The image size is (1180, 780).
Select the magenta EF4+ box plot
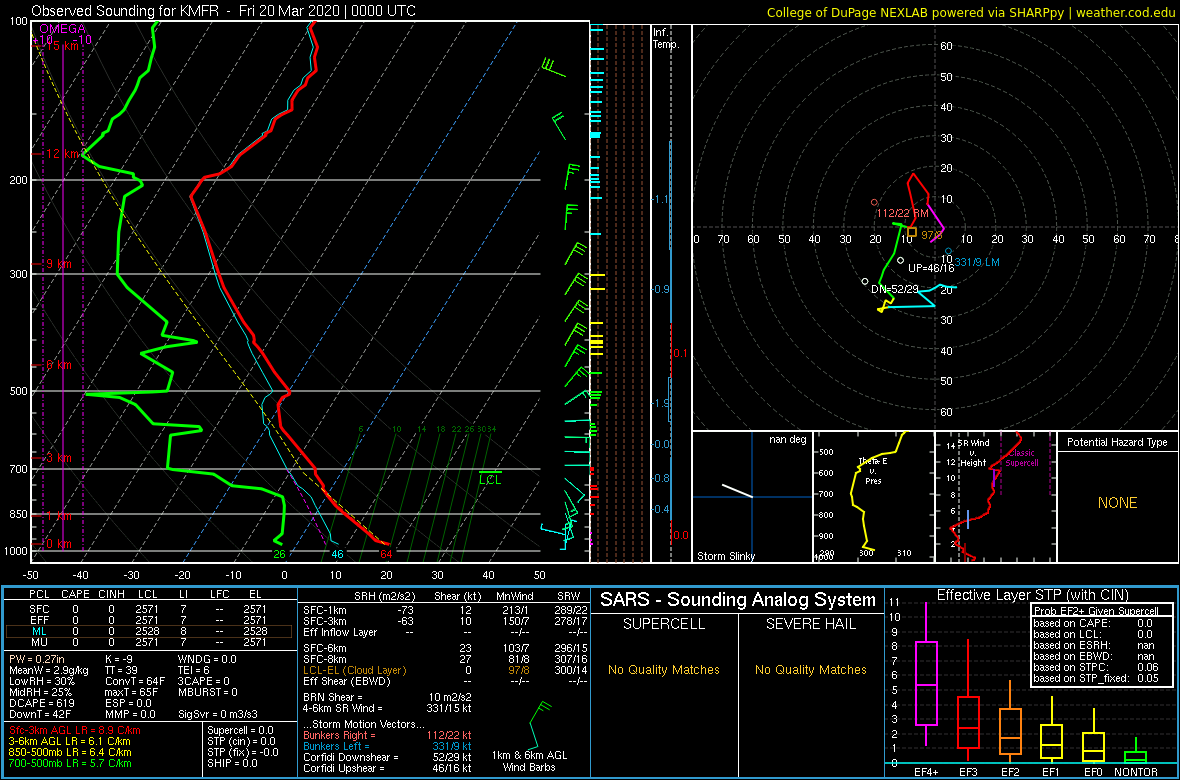pyautogui.click(x=926, y=674)
